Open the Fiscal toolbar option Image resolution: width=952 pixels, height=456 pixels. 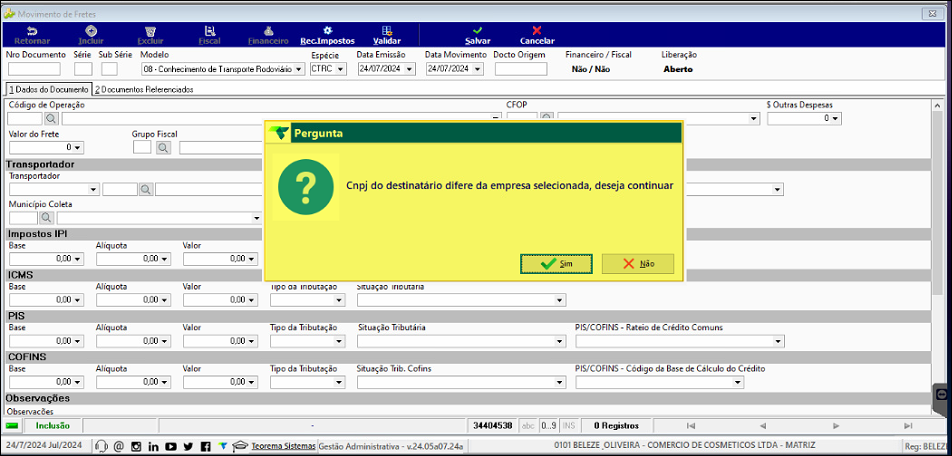[x=209, y=35]
